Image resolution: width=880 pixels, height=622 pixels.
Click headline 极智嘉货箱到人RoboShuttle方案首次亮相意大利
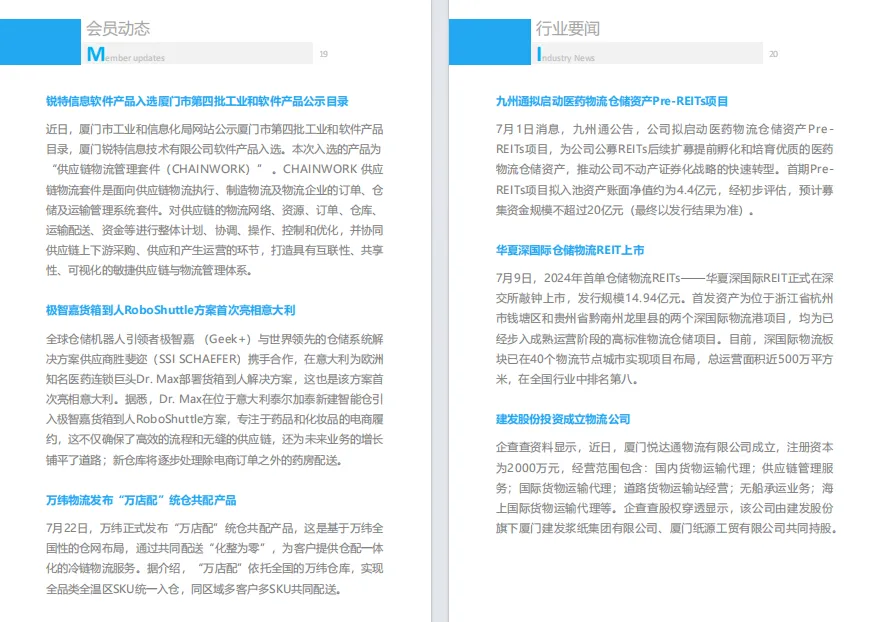[x=171, y=310]
